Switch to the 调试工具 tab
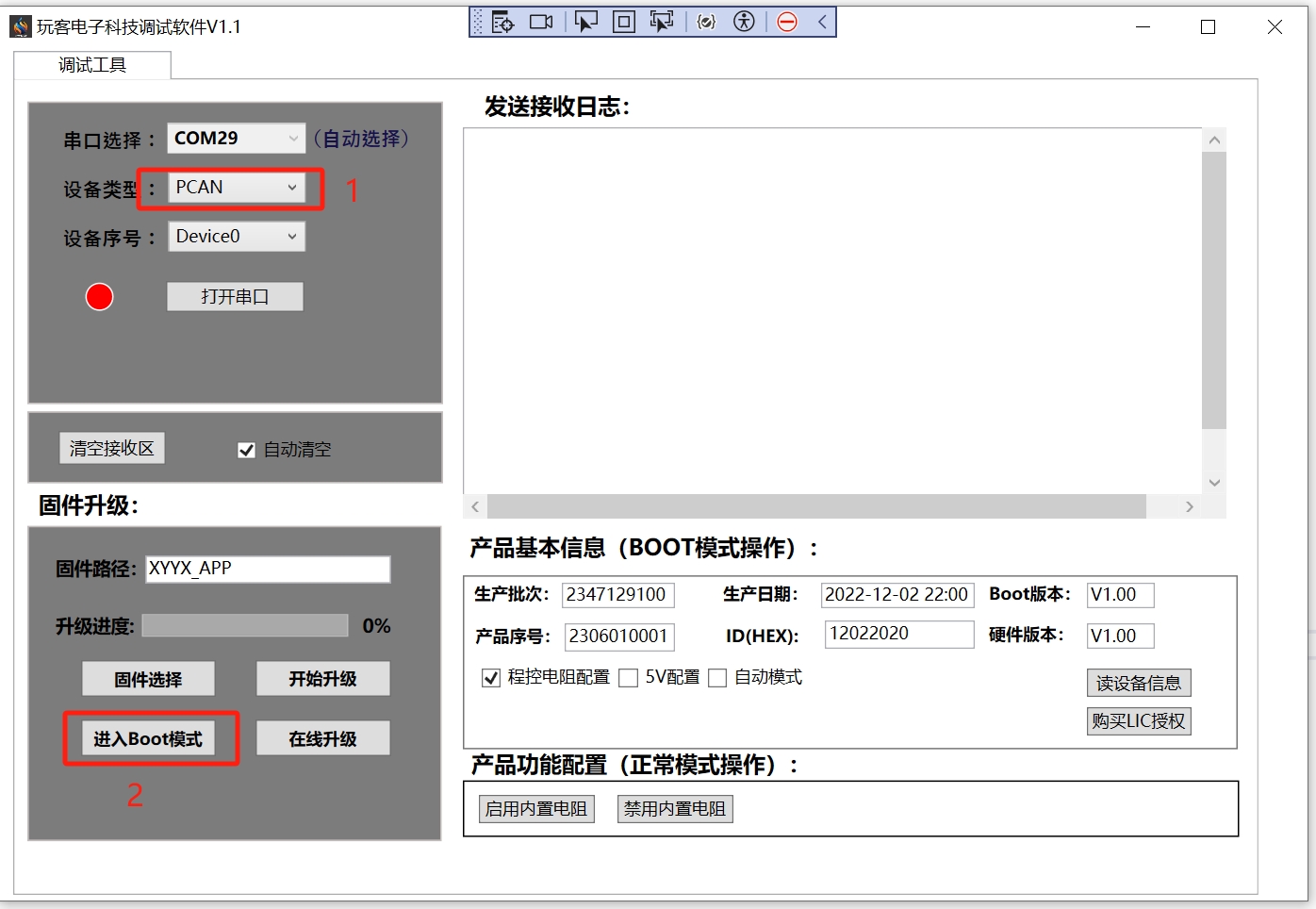Image resolution: width=1316 pixels, height=909 pixels. [92, 65]
